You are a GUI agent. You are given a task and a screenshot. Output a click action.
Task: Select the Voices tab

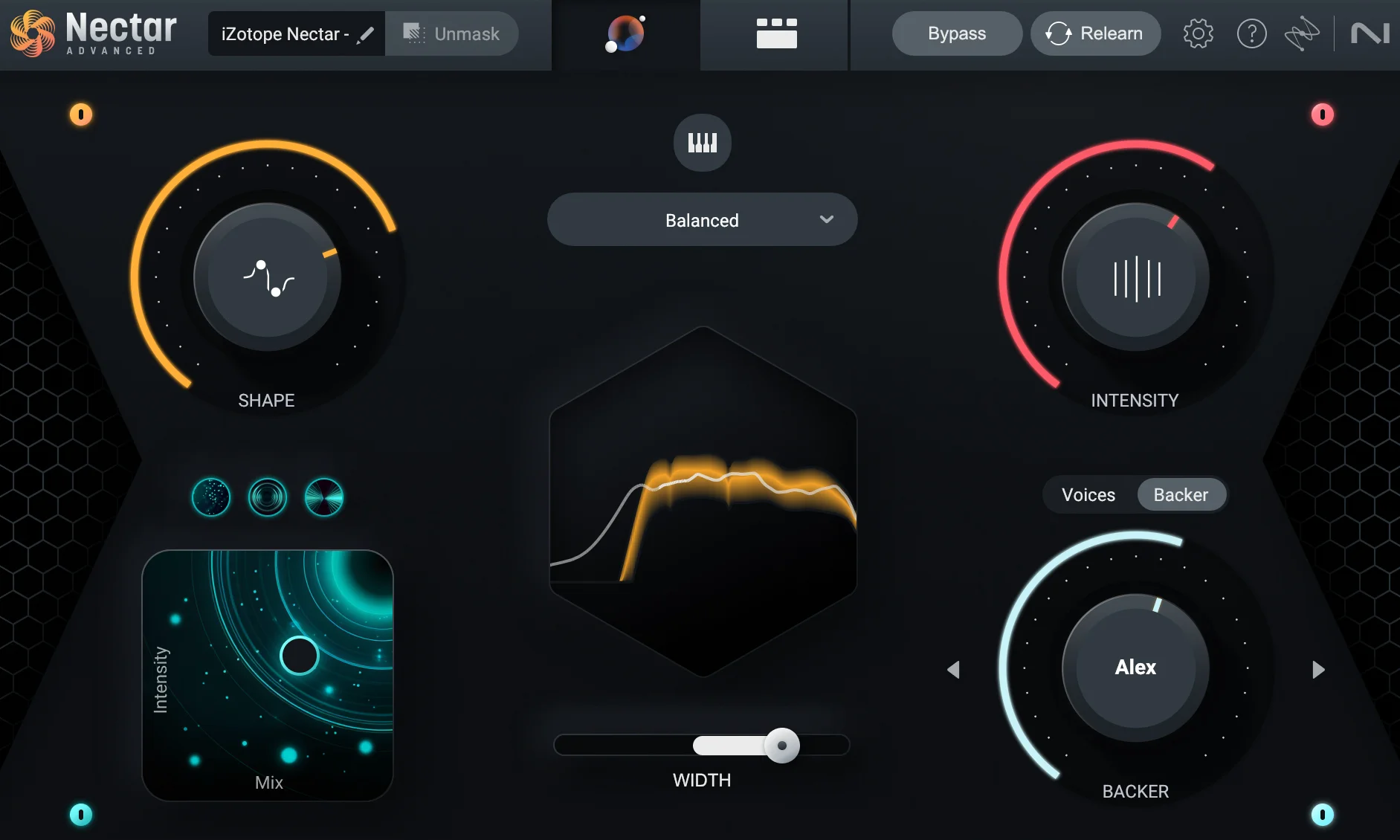[1088, 494]
